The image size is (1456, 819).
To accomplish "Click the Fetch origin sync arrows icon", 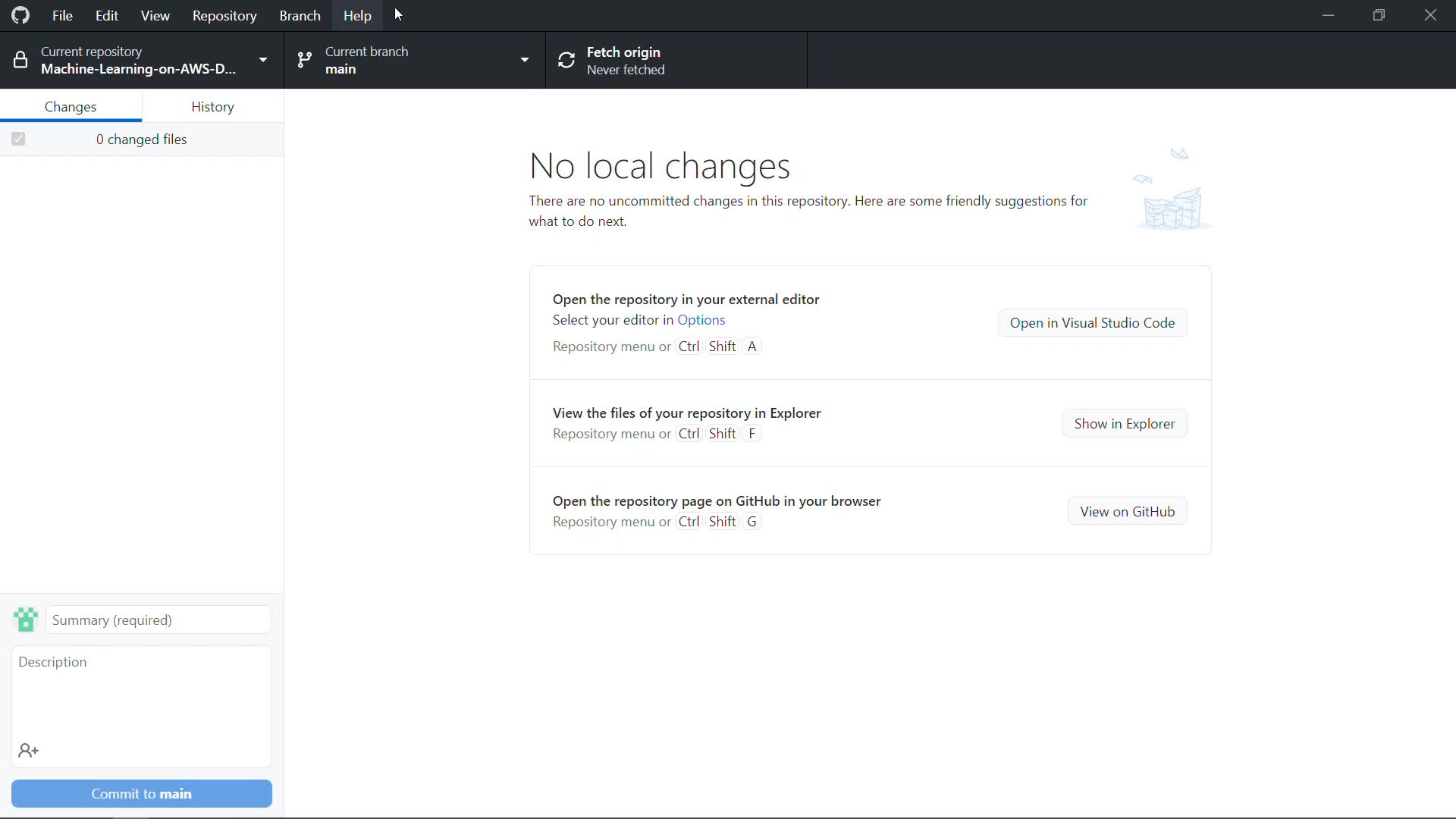I will (566, 60).
